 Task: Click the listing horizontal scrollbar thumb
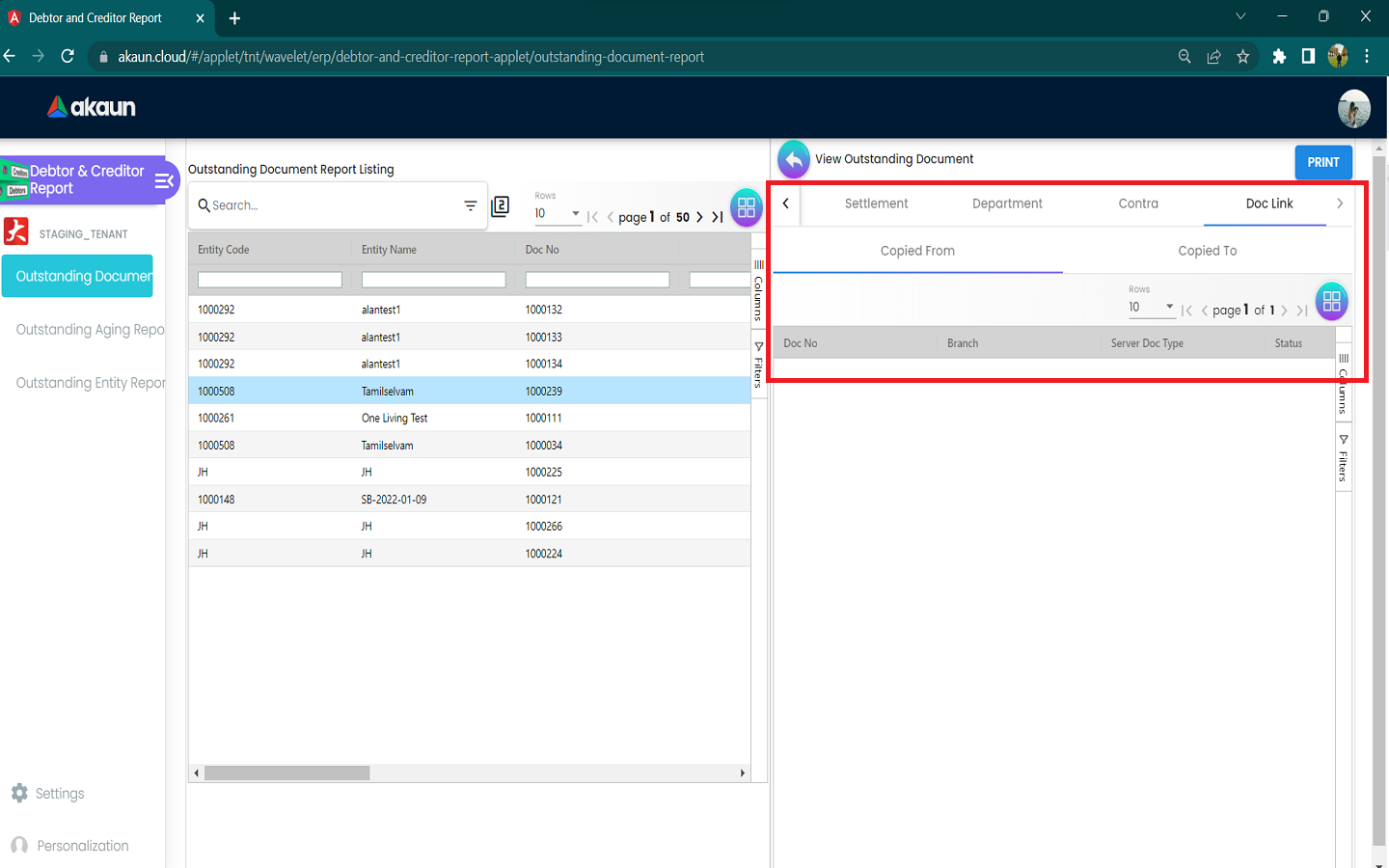[x=286, y=773]
